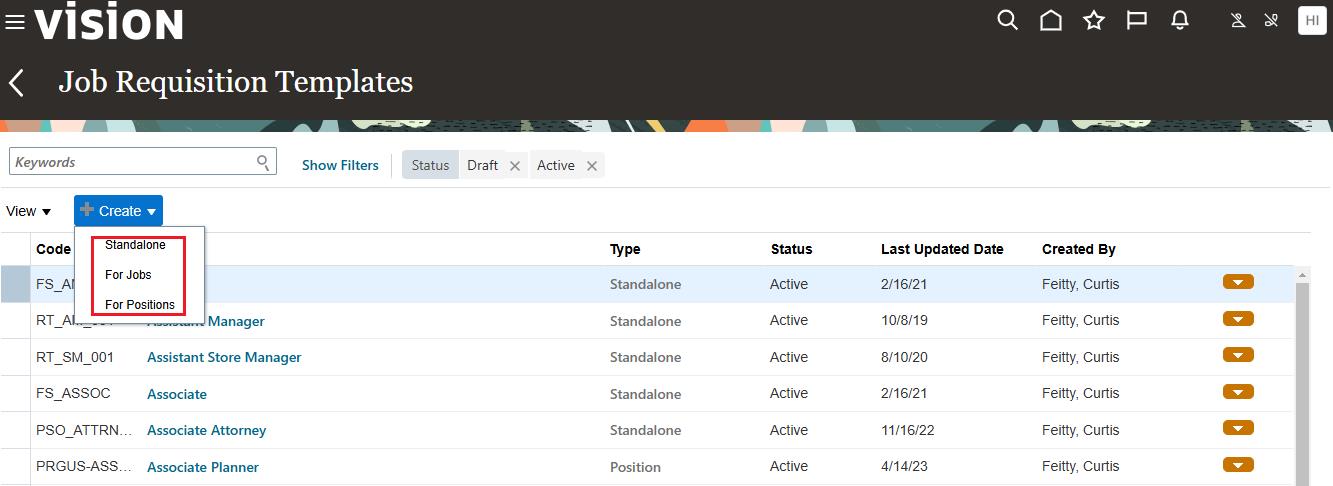Screen dimensions: 1333x486
Task: Open notifications bell icon
Action: (1180, 21)
